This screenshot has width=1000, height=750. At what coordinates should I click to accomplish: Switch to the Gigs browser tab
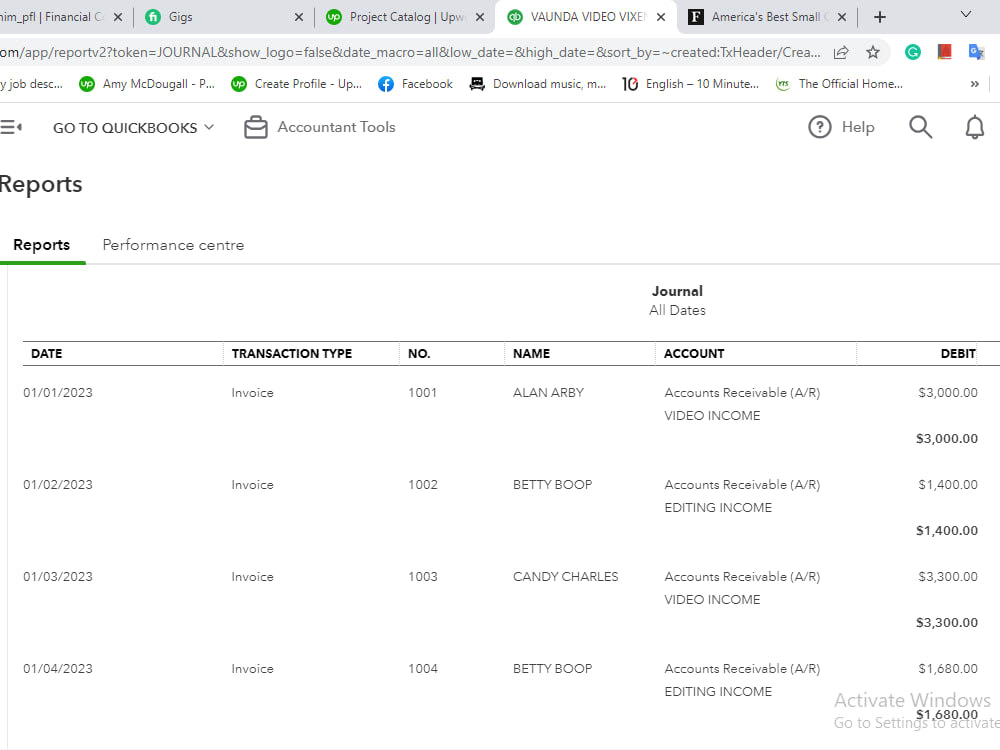(x=224, y=17)
